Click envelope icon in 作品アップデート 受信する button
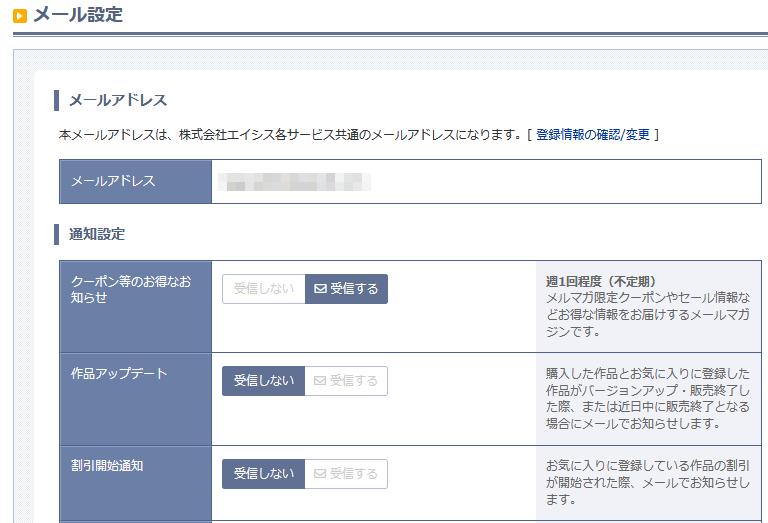This screenshot has height=523, width=768. click(x=320, y=380)
